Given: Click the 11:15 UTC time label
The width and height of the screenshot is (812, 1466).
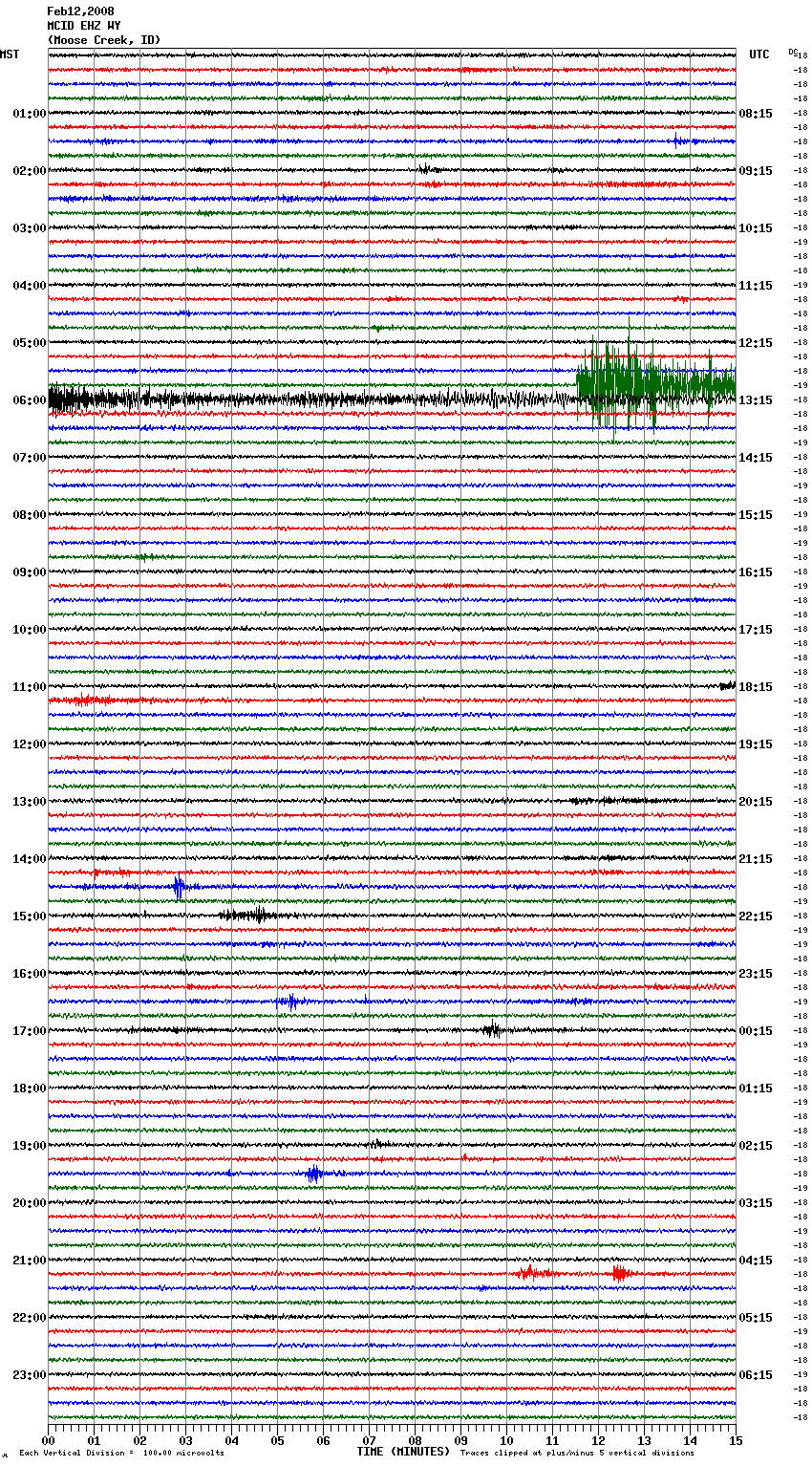Looking at the screenshot, I should pyautogui.click(x=756, y=286).
